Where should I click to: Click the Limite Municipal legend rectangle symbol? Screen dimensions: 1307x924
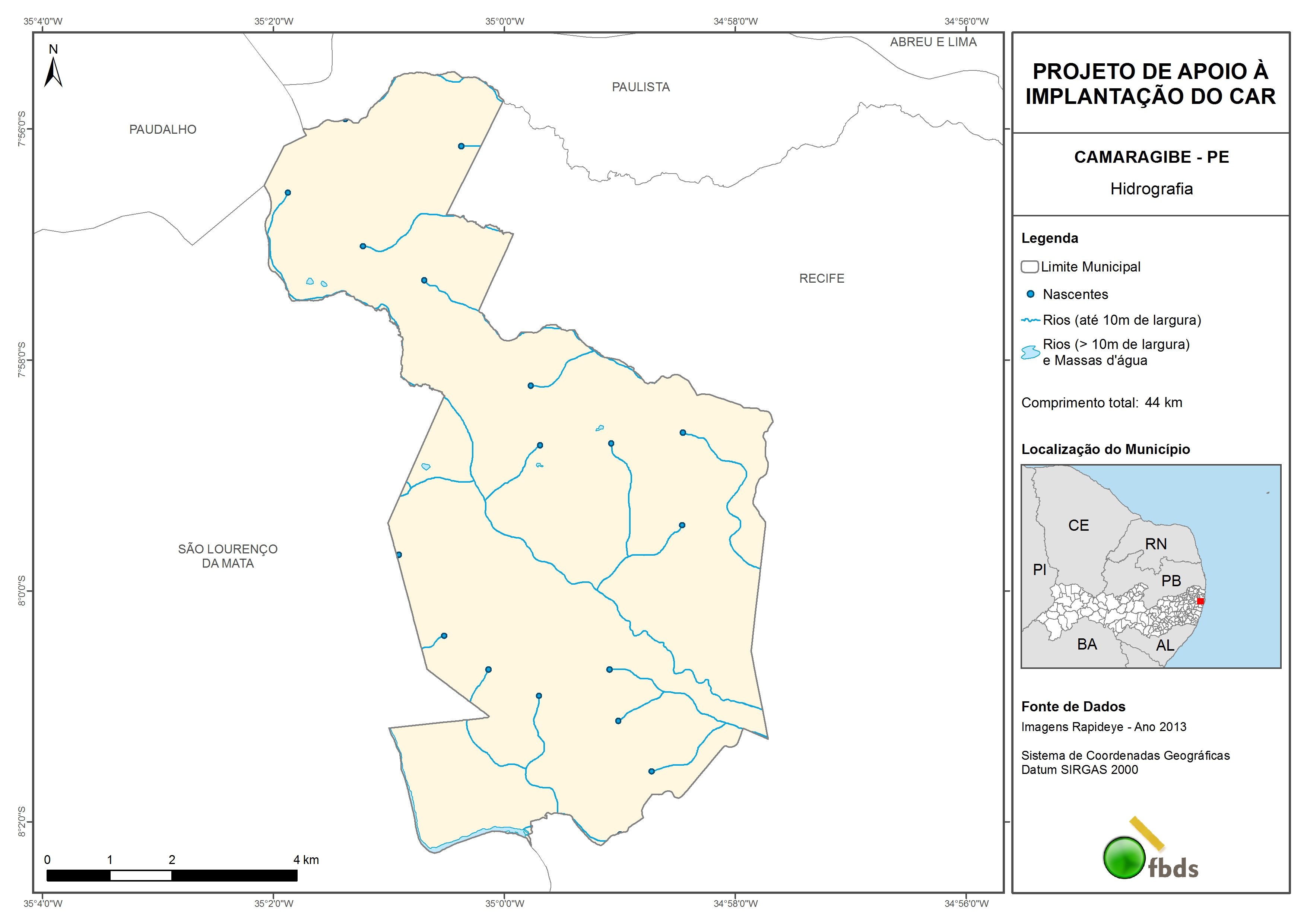click(x=1029, y=267)
